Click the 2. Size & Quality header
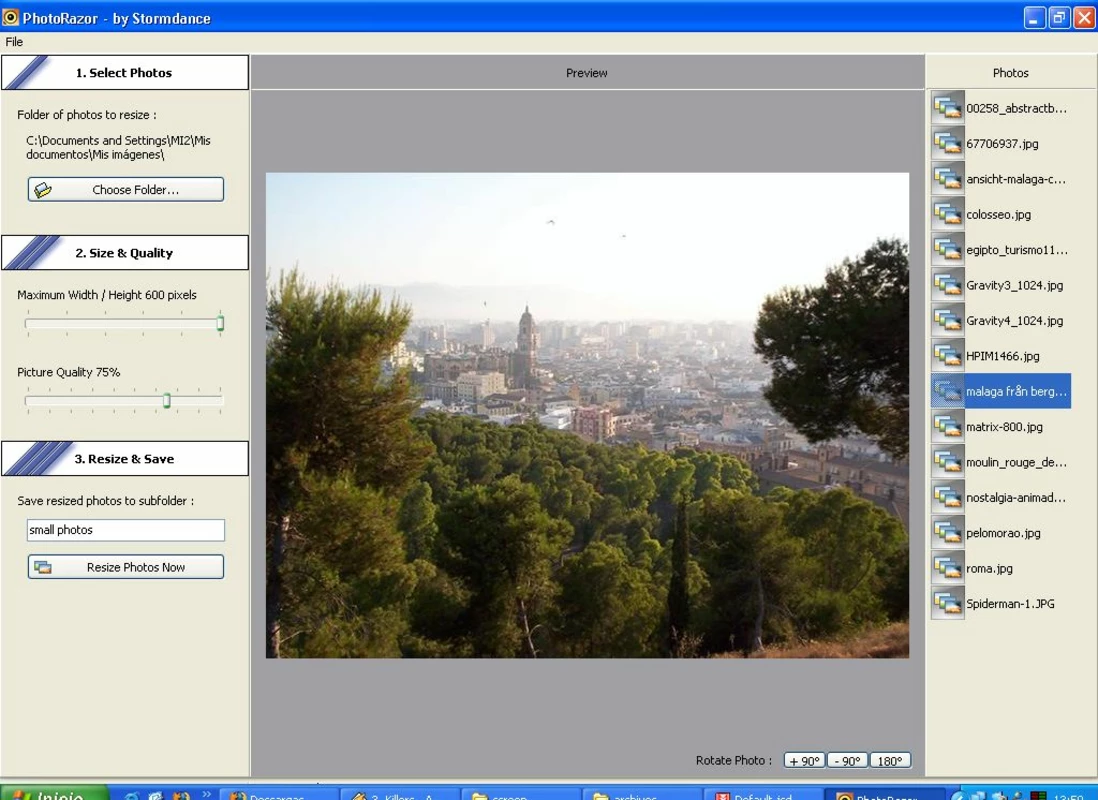The width and height of the screenshot is (1098, 800). point(125,252)
